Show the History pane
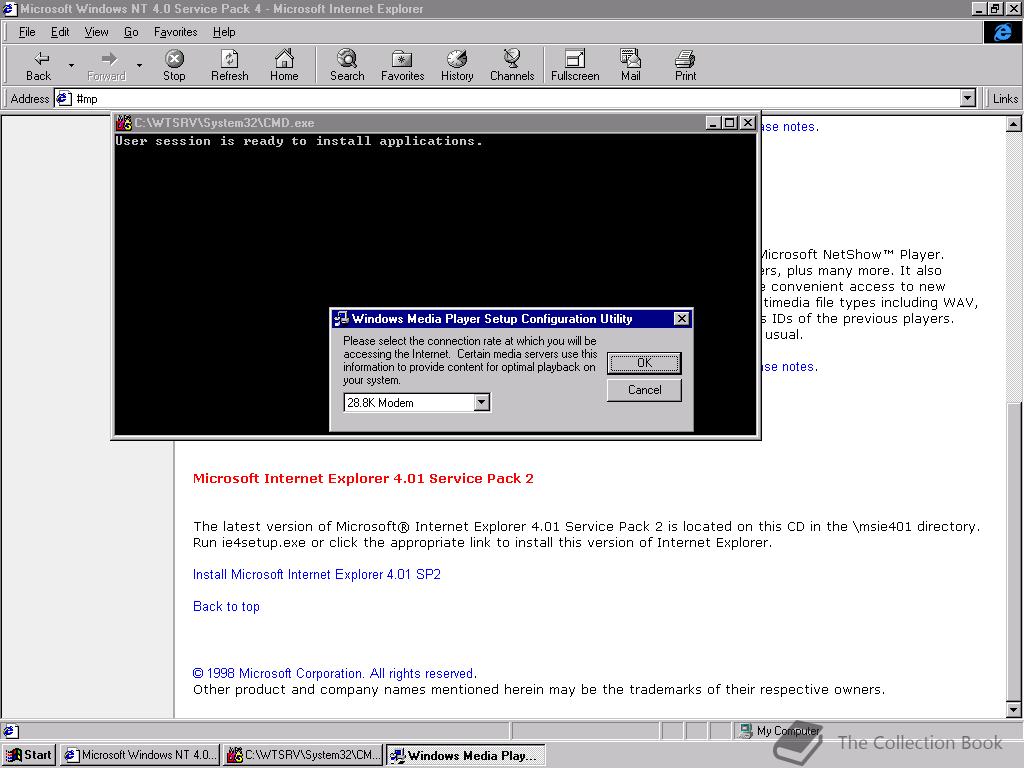 pos(457,65)
